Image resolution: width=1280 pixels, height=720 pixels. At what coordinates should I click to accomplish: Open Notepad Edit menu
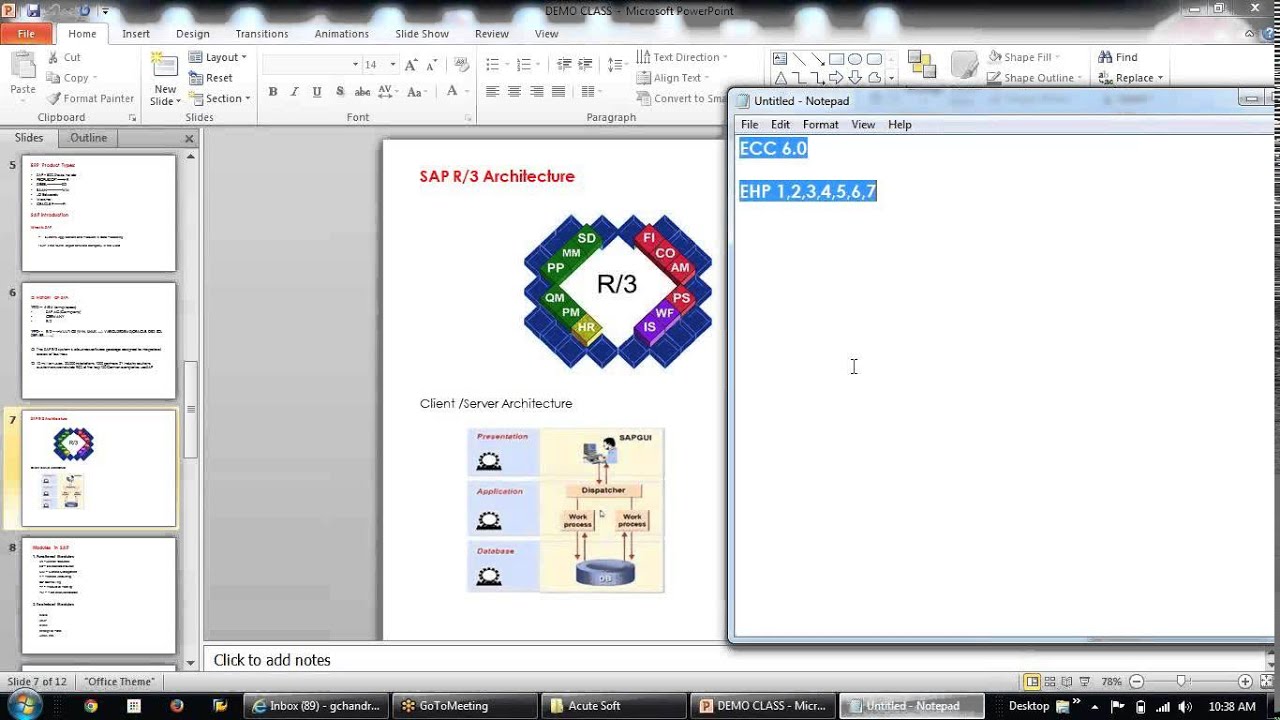[x=780, y=124]
